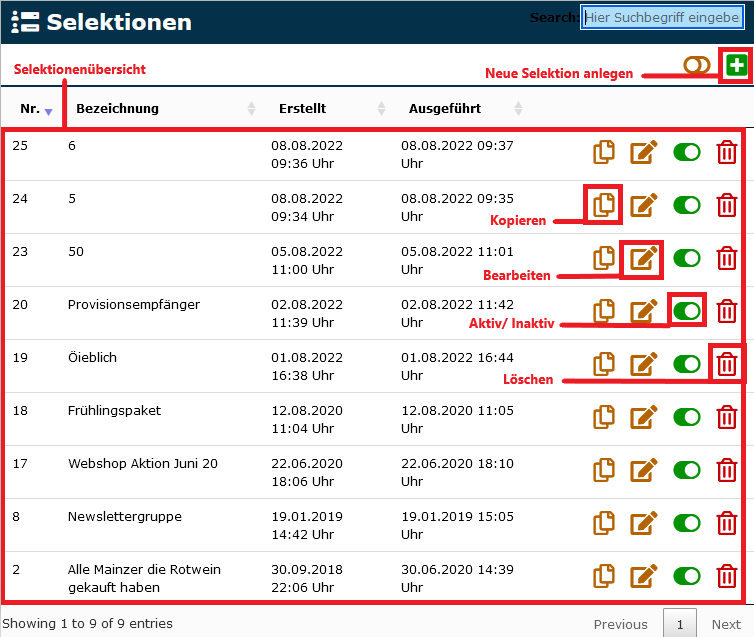Delete the Newslettergruppe selection
The width and height of the screenshot is (754, 637).
[x=727, y=523]
